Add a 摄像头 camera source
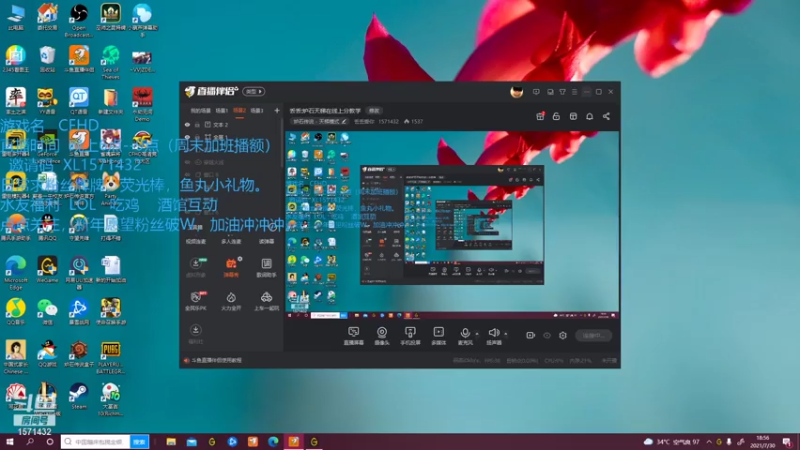 pos(382,336)
